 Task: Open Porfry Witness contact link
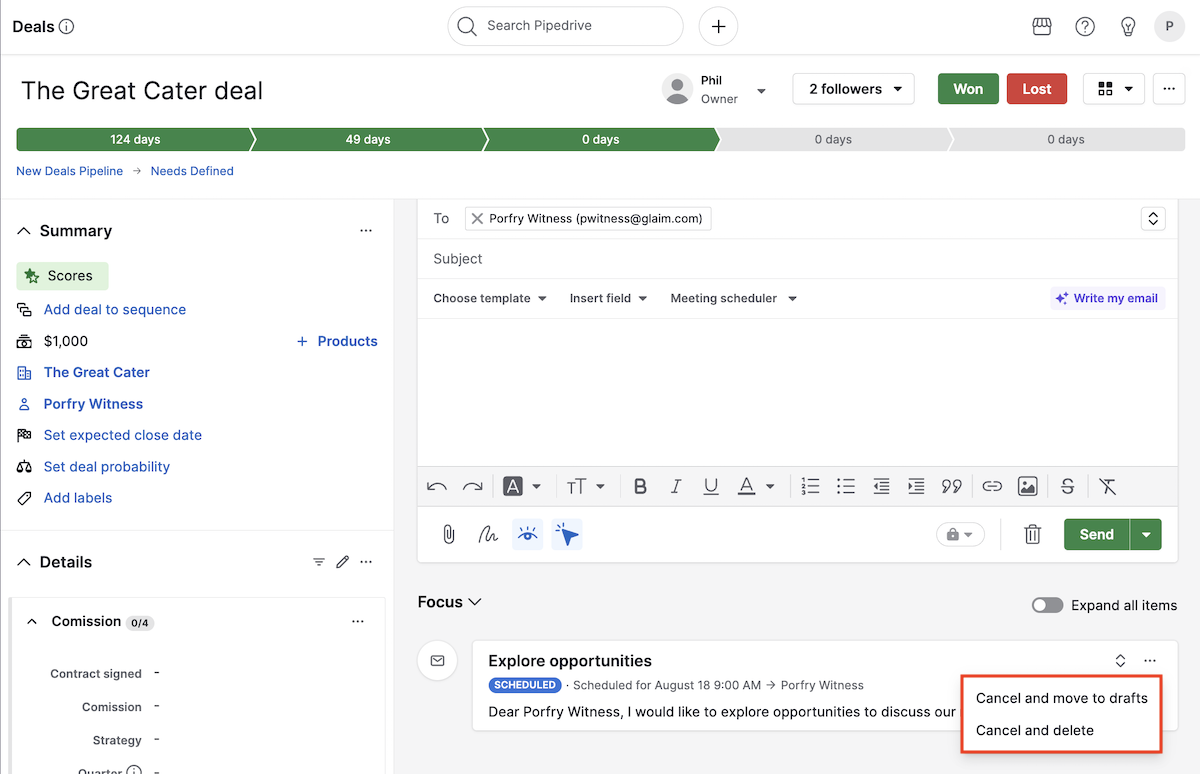(93, 404)
